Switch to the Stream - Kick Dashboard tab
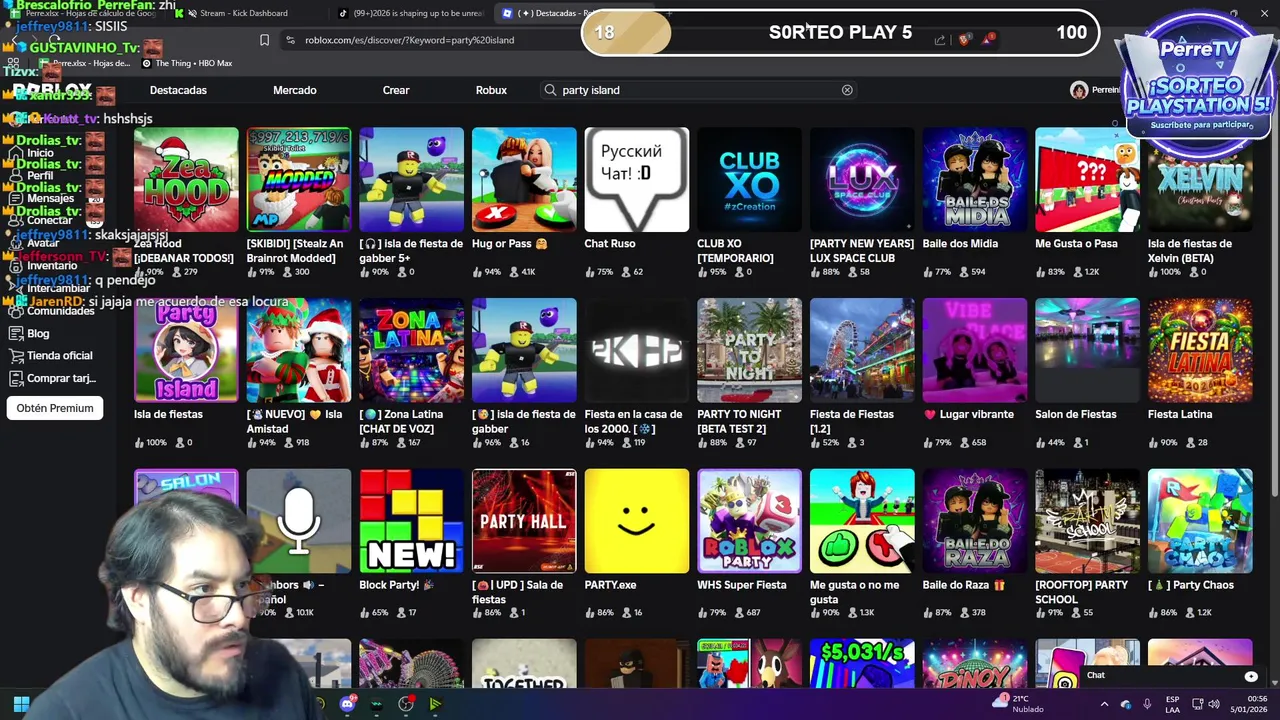 click(x=243, y=13)
